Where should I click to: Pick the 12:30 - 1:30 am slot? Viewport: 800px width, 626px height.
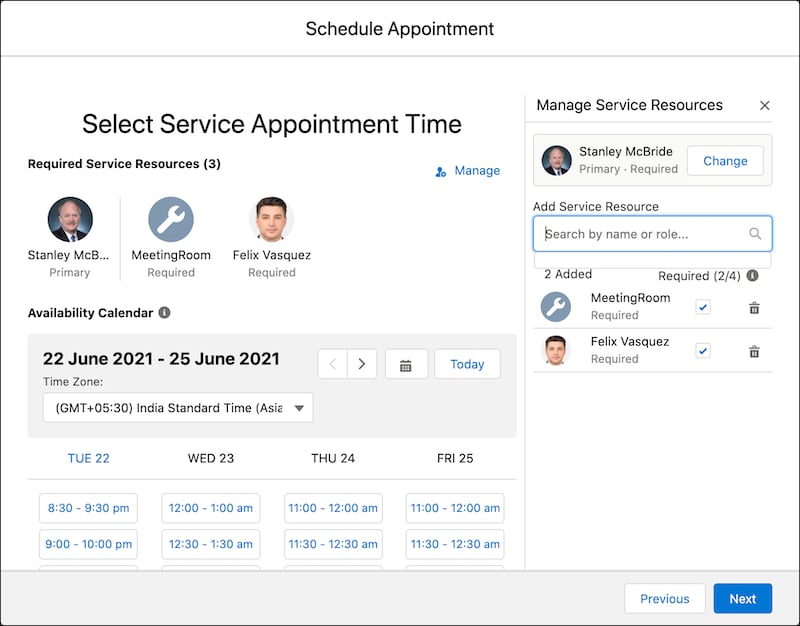pyautogui.click(x=211, y=544)
